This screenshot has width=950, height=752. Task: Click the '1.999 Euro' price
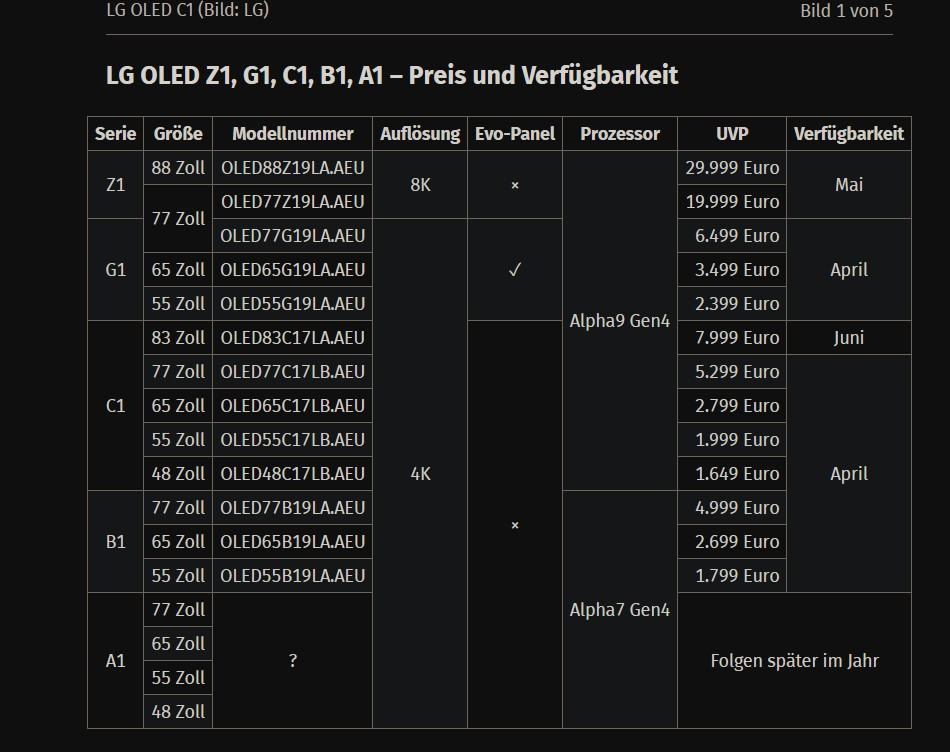(x=732, y=439)
